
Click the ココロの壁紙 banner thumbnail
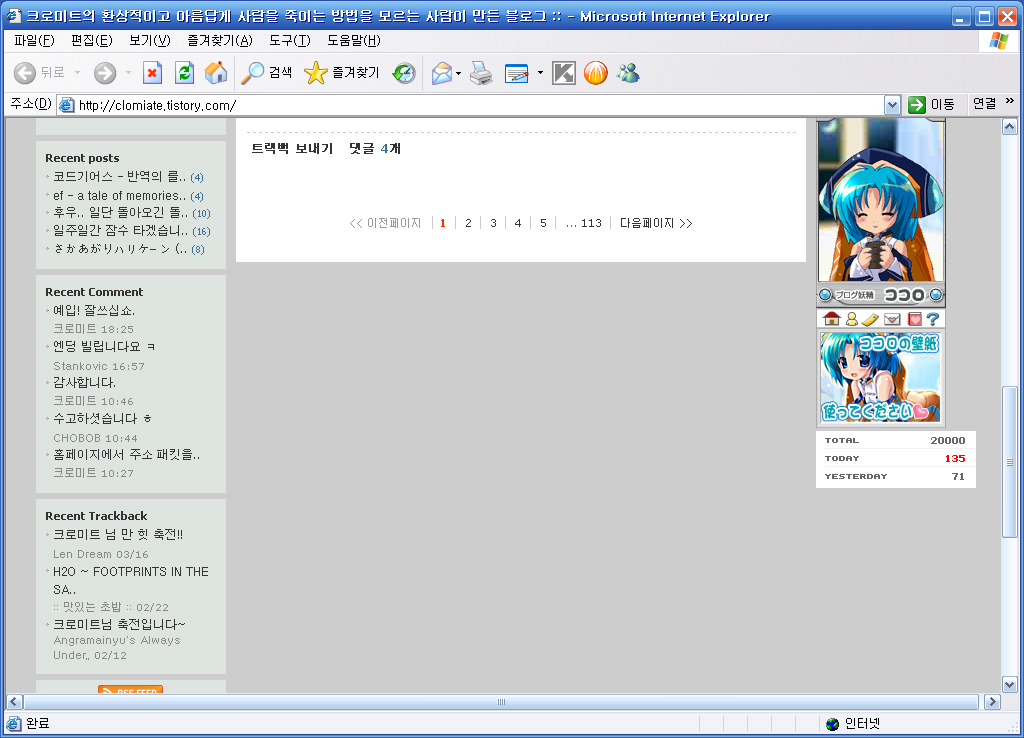pos(880,377)
